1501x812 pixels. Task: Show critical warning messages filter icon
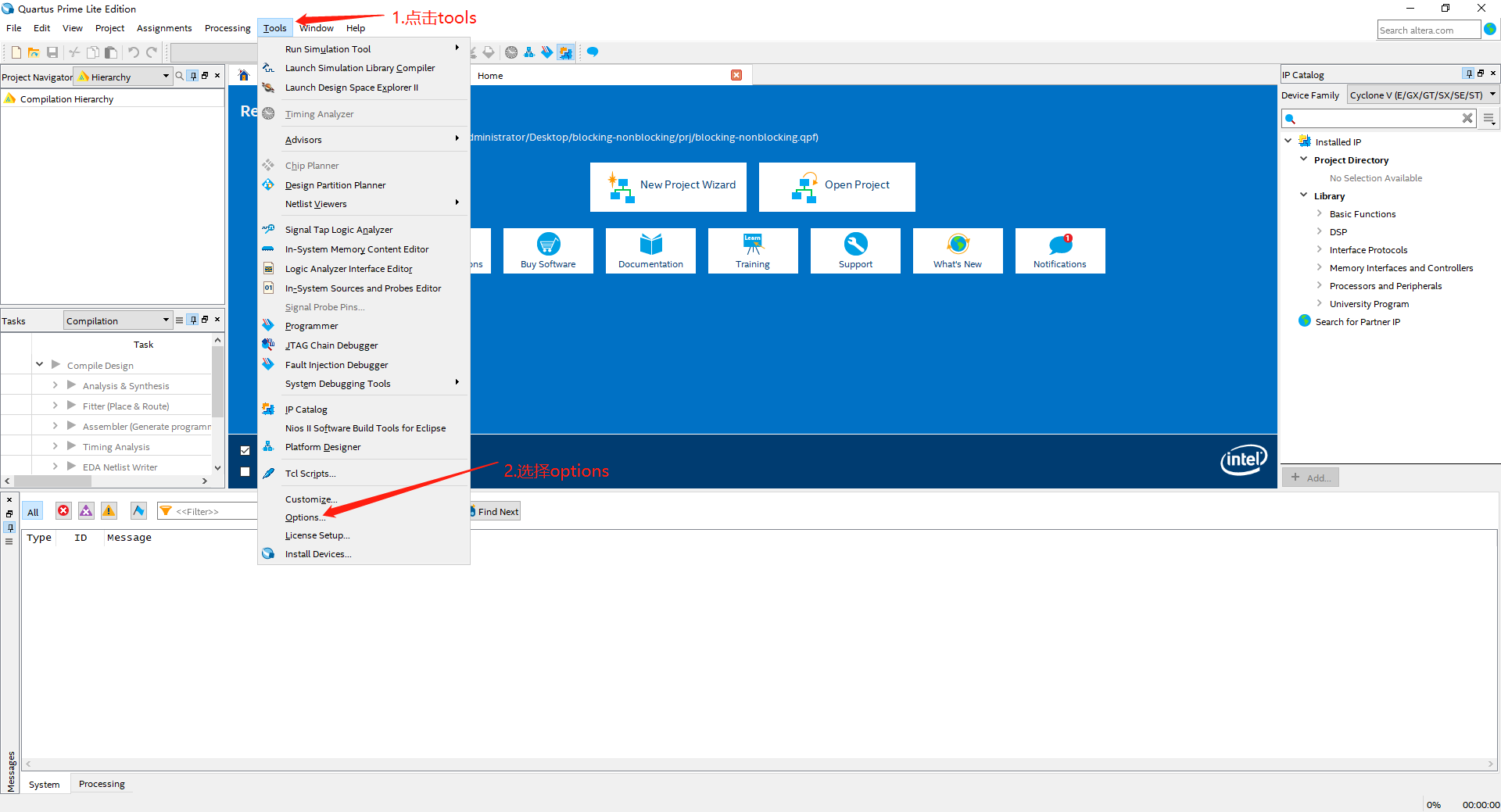(x=86, y=511)
